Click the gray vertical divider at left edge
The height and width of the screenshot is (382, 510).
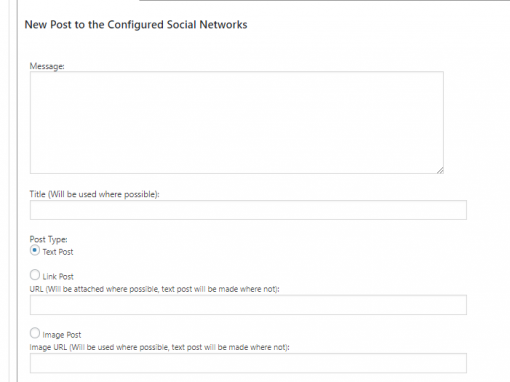tap(17, 191)
